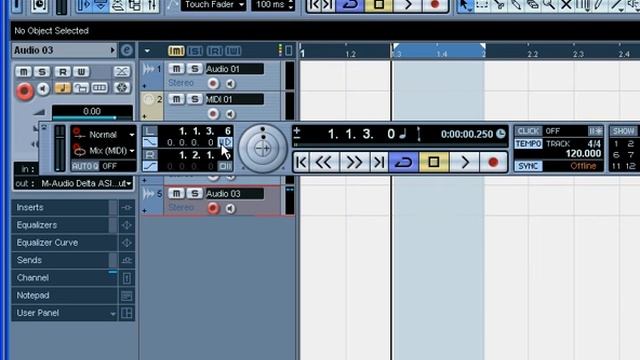Expand the track list header arrow menu
The image size is (640, 360).
pos(147,51)
